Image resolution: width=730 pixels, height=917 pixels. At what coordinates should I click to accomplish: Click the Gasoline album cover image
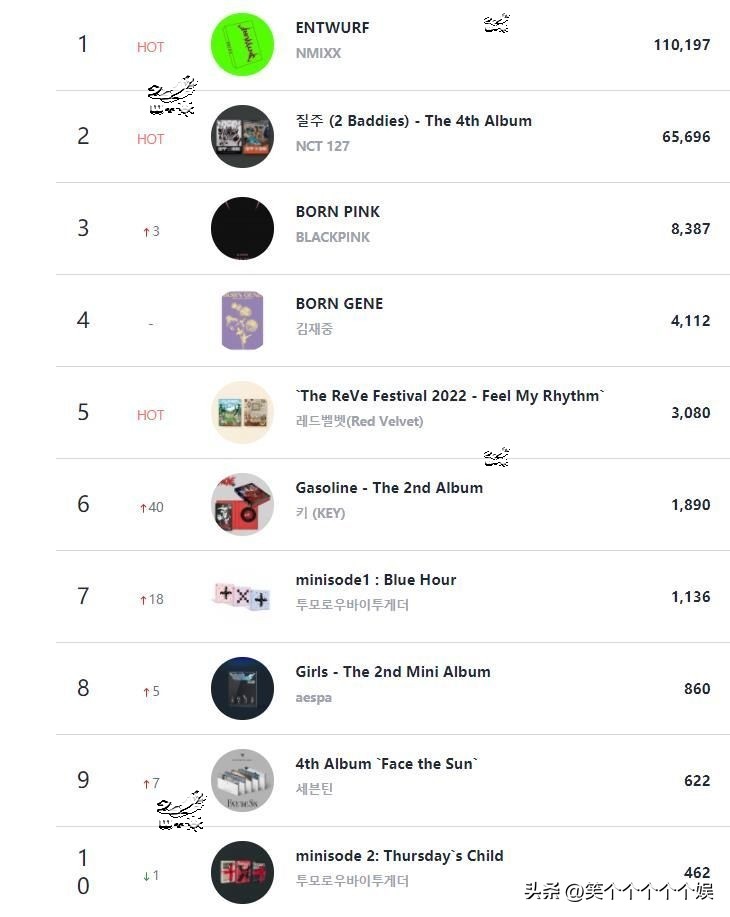(x=242, y=504)
